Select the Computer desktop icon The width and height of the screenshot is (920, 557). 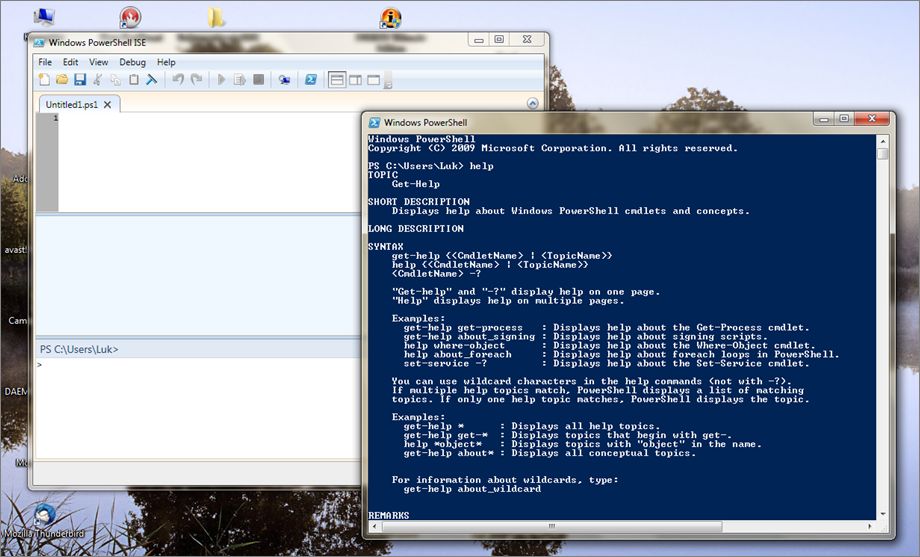click(x=44, y=16)
